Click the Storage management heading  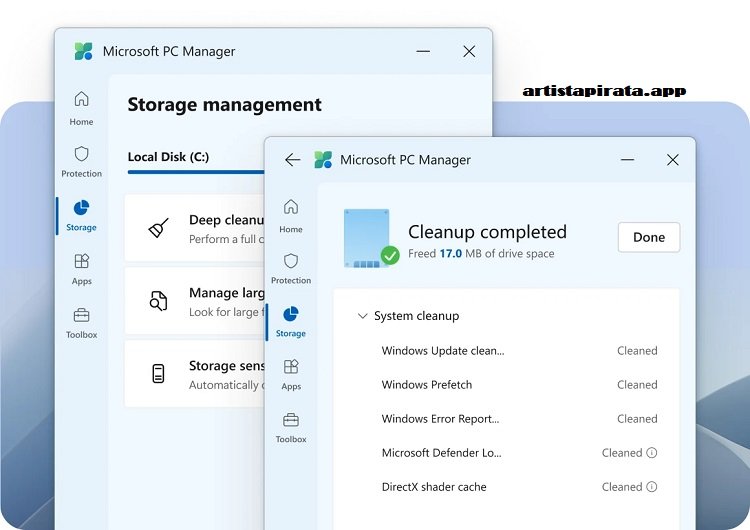point(224,105)
